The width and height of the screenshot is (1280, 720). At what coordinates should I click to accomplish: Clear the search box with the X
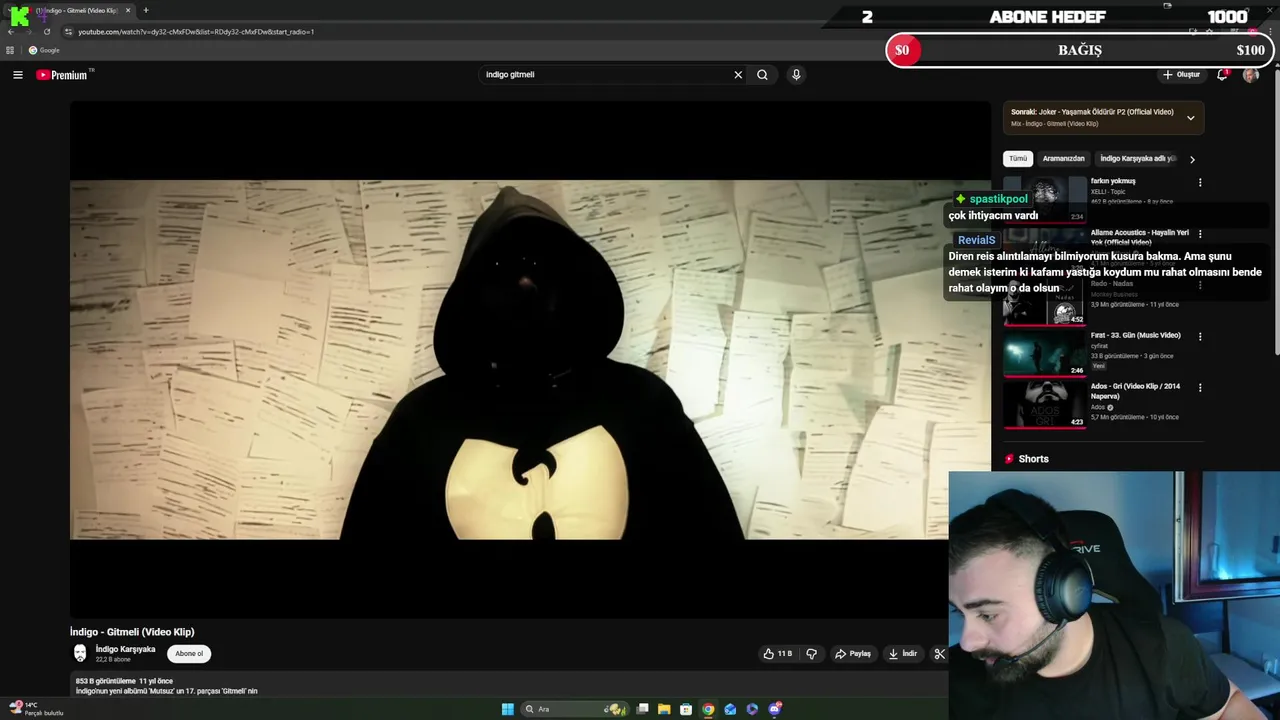[x=738, y=75]
